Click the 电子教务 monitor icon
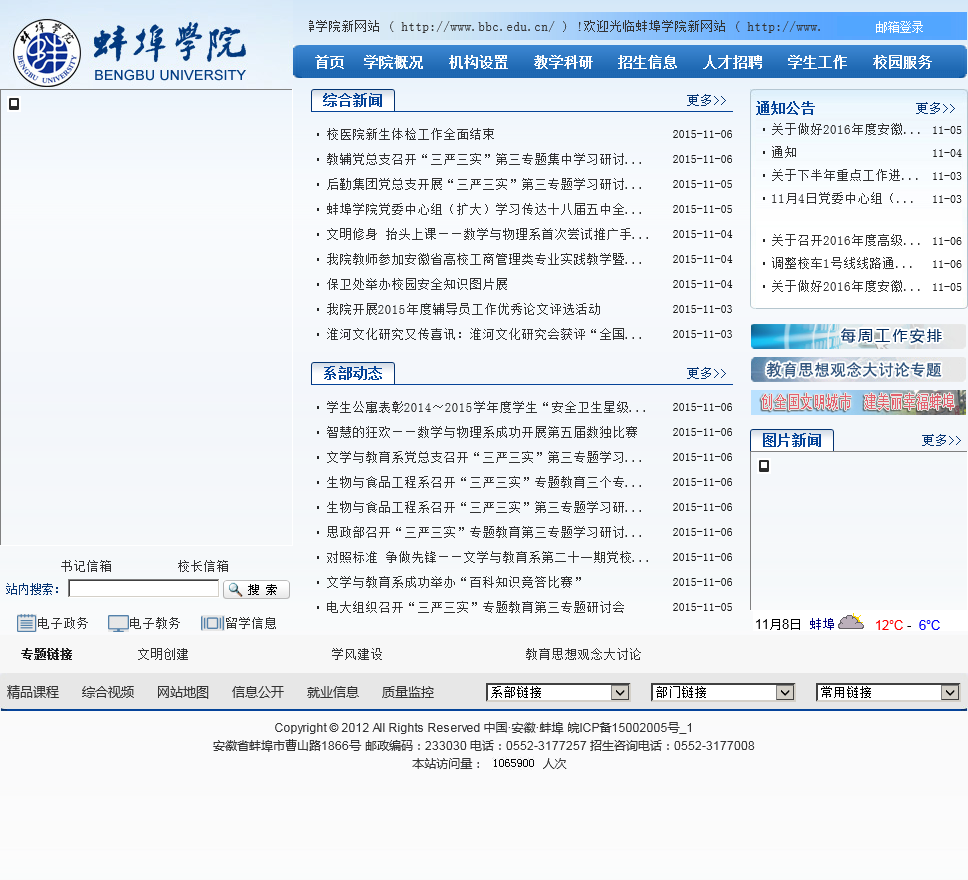The width and height of the screenshot is (968, 880). point(118,623)
